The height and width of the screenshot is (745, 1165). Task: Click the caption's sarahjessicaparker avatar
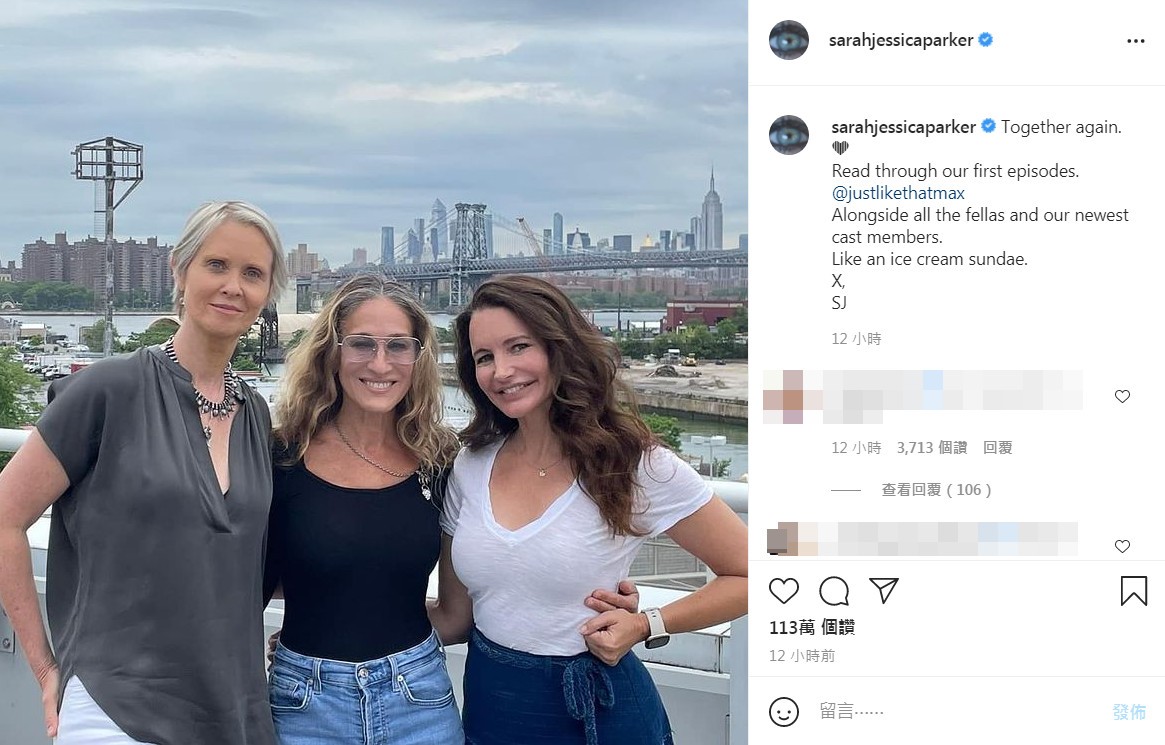788,134
